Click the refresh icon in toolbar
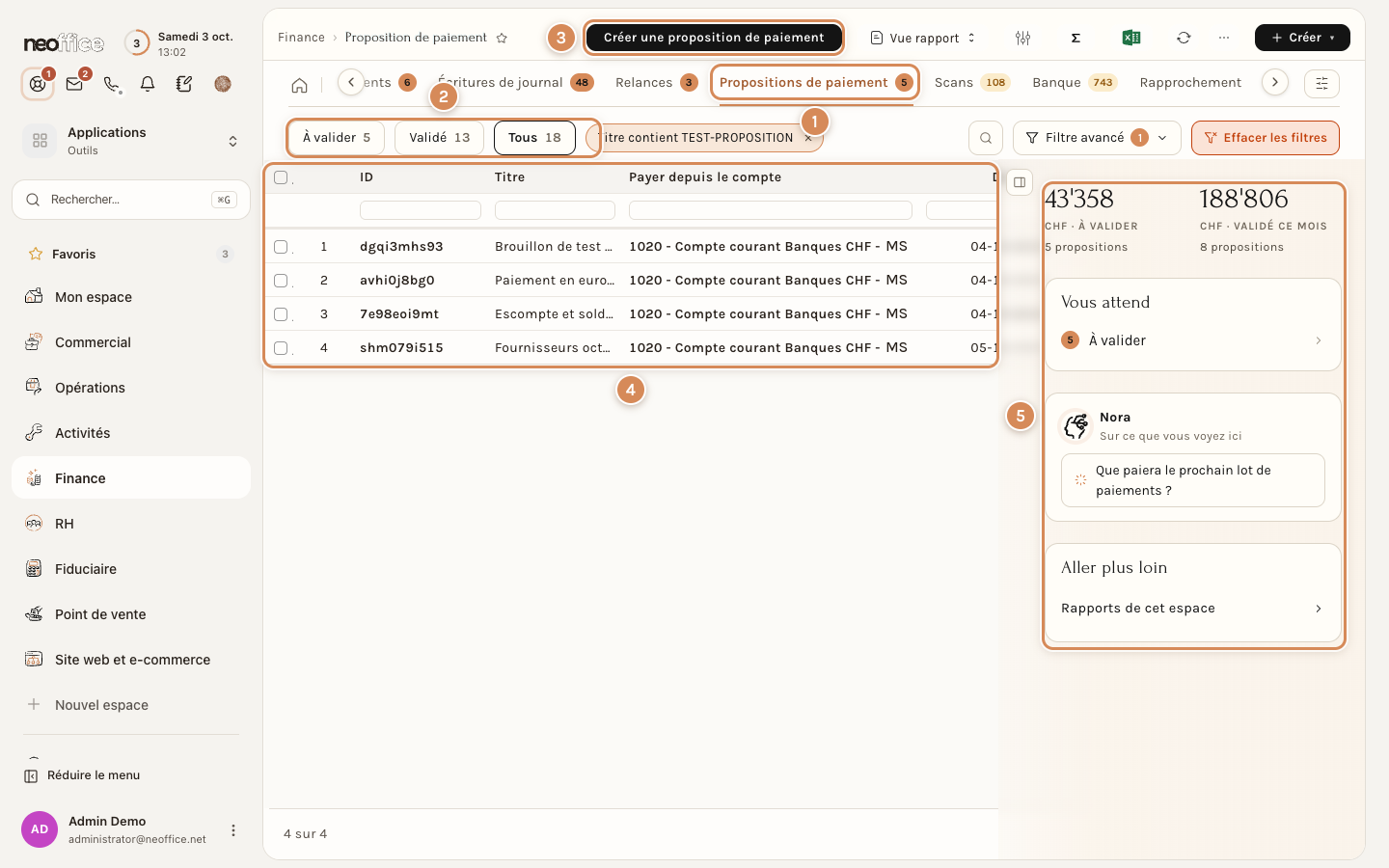Viewport: 1389px width, 868px height. (x=1184, y=38)
